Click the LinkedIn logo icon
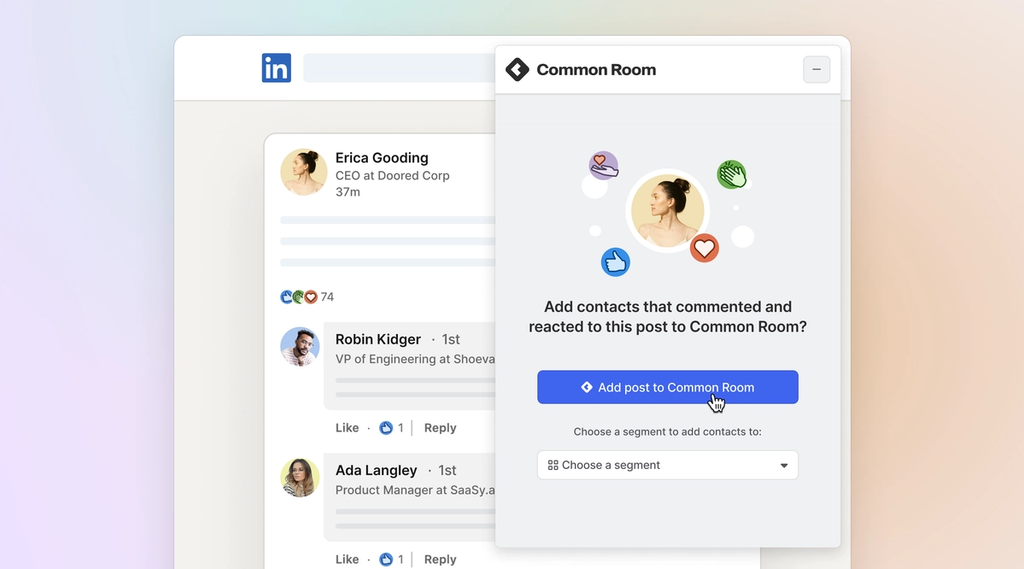Screen dimensions: 1024x569 point(276,68)
